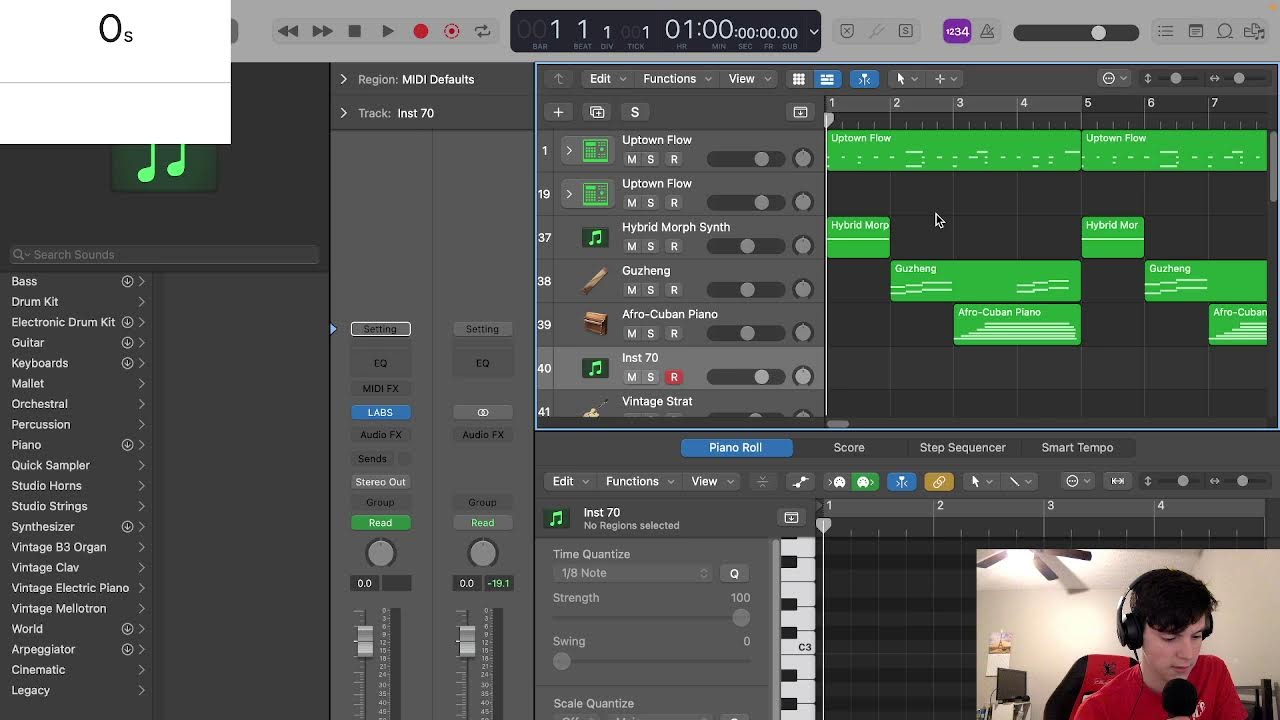
Task: Open the List Editors panel
Action: 1166,32
